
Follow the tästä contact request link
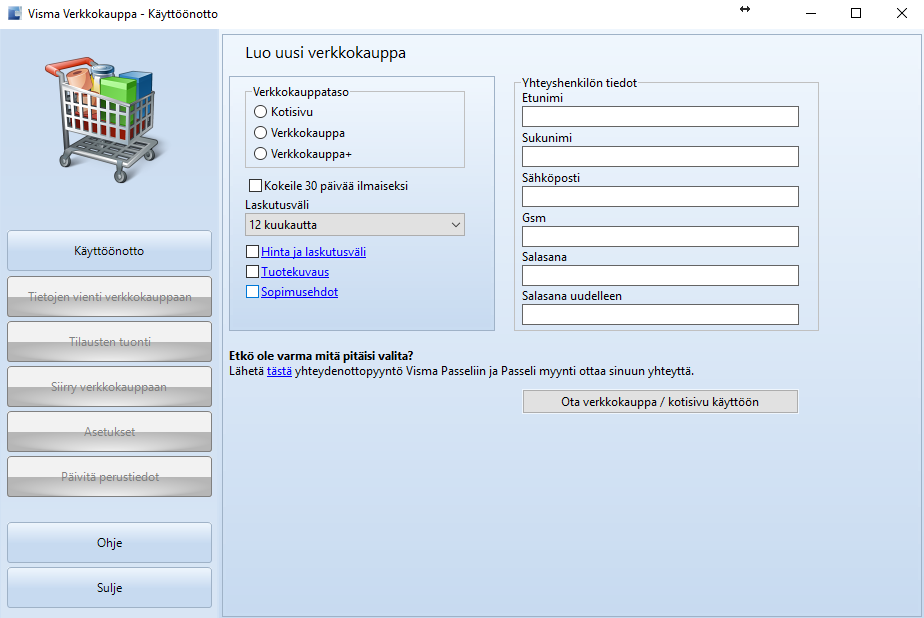(x=279, y=371)
